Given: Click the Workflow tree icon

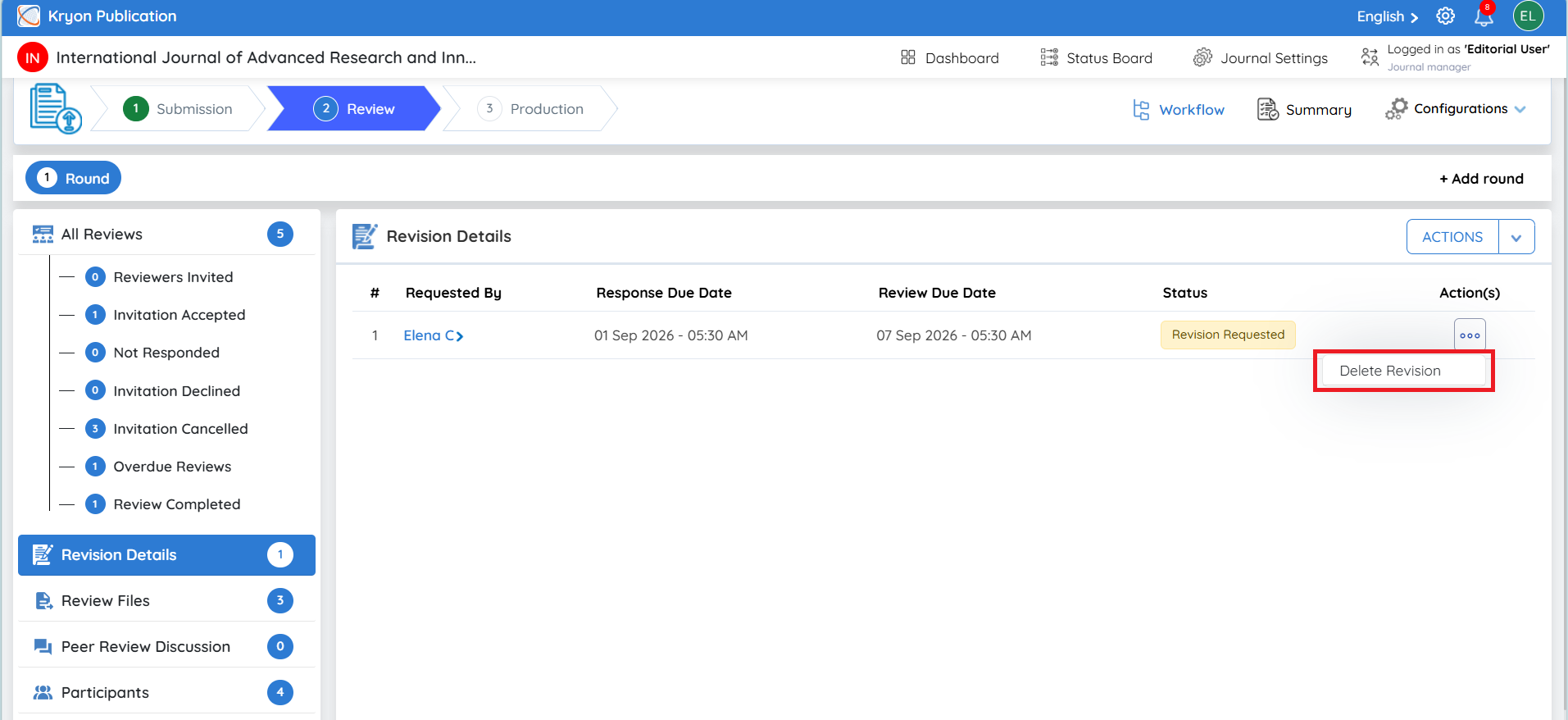Looking at the screenshot, I should pyautogui.click(x=1141, y=109).
